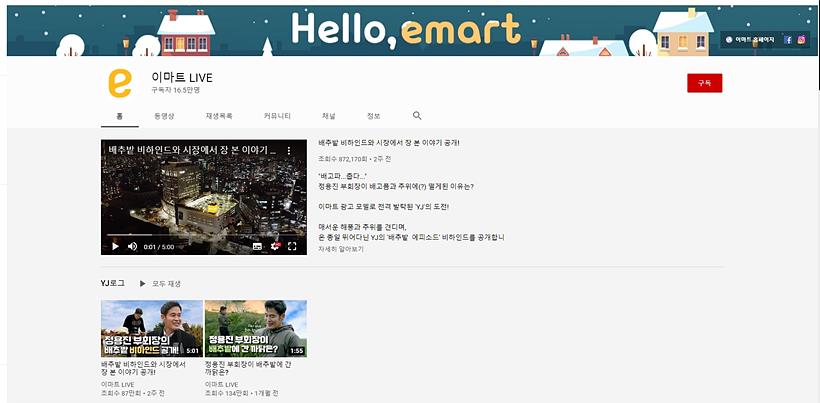Viewport: 820px width, 403px height.
Task: Open the 1:55 배추밭에 간 까닭은 thumbnail
Action: point(256,328)
